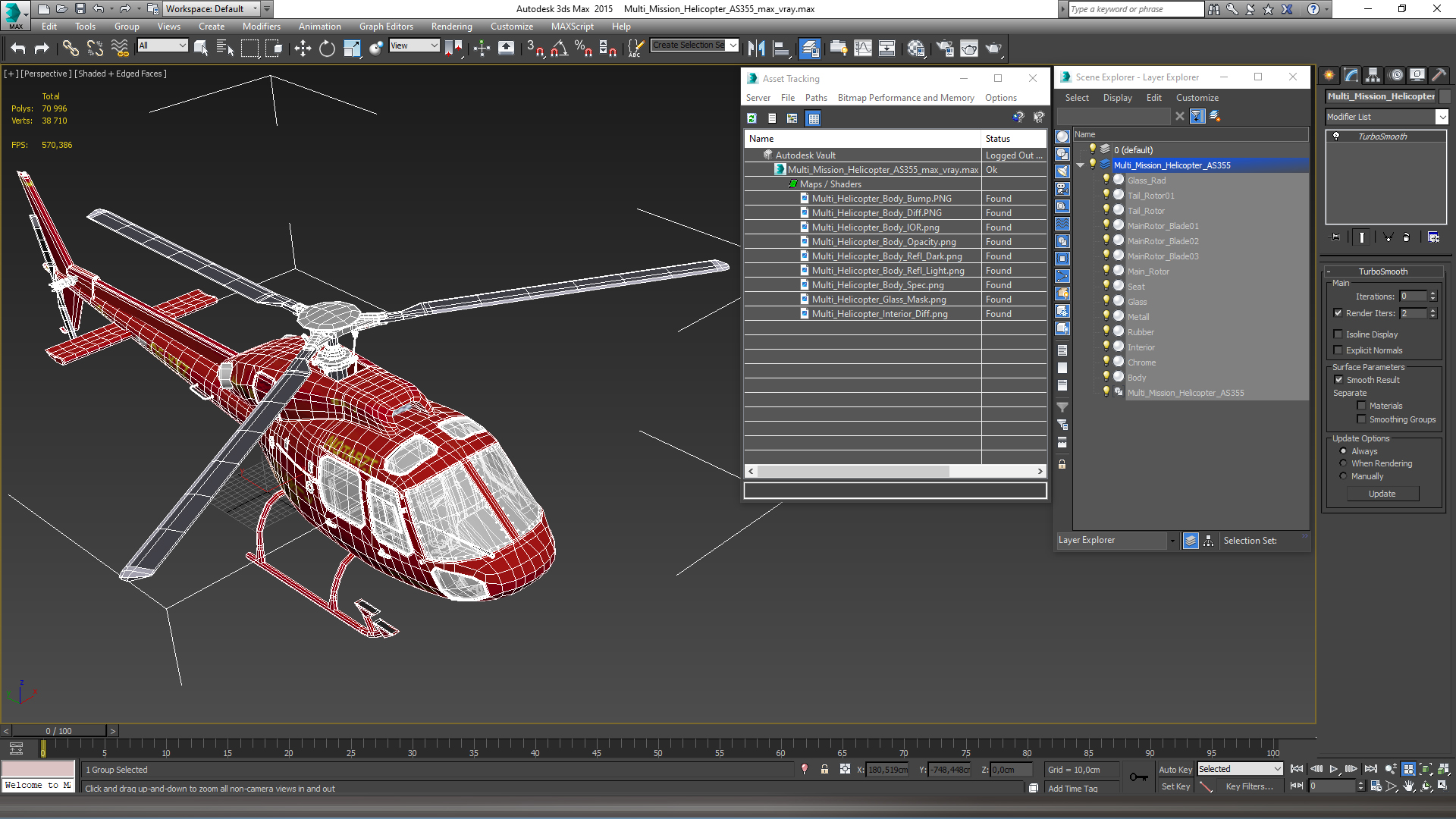Click the Maximize Viewport Toggle icon
This screenshot has width=1456, height=819.
coord(1443,786)
